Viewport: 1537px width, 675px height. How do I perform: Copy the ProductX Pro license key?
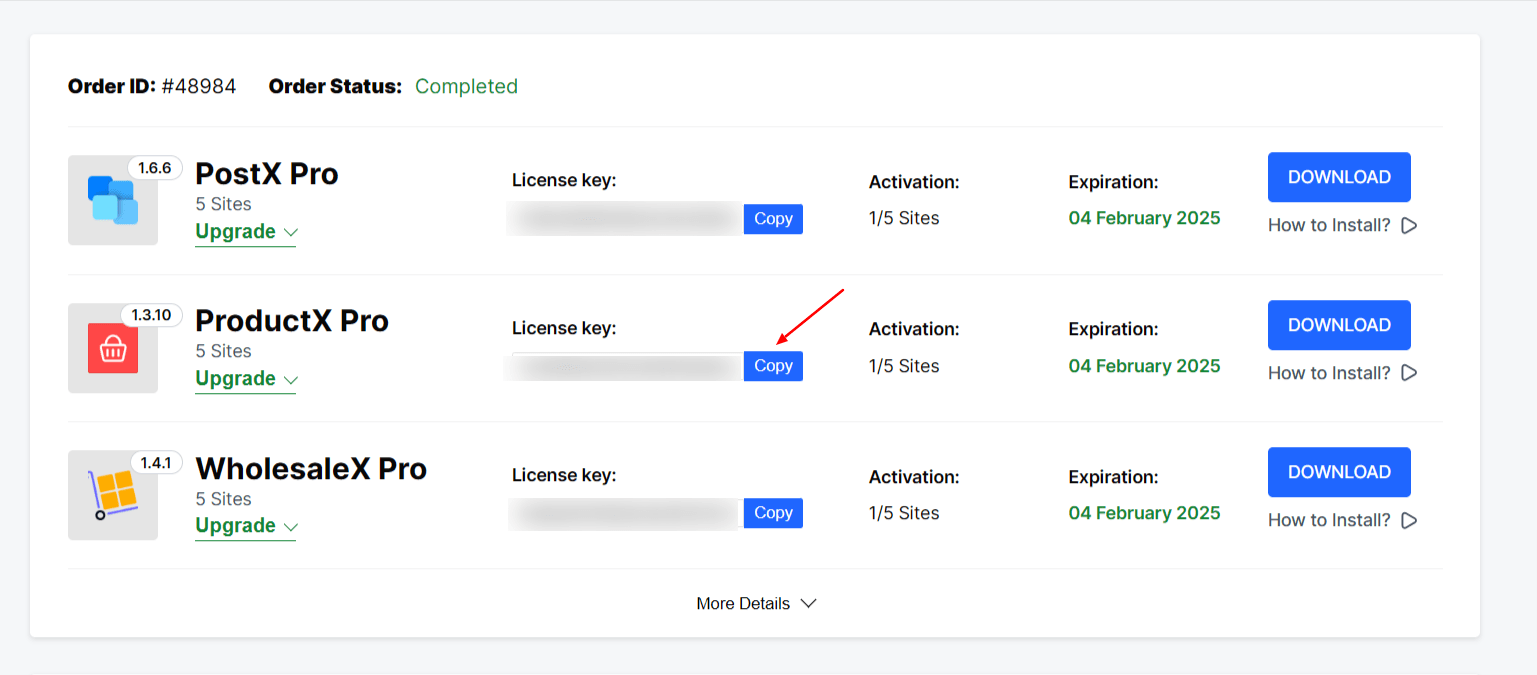773,365
